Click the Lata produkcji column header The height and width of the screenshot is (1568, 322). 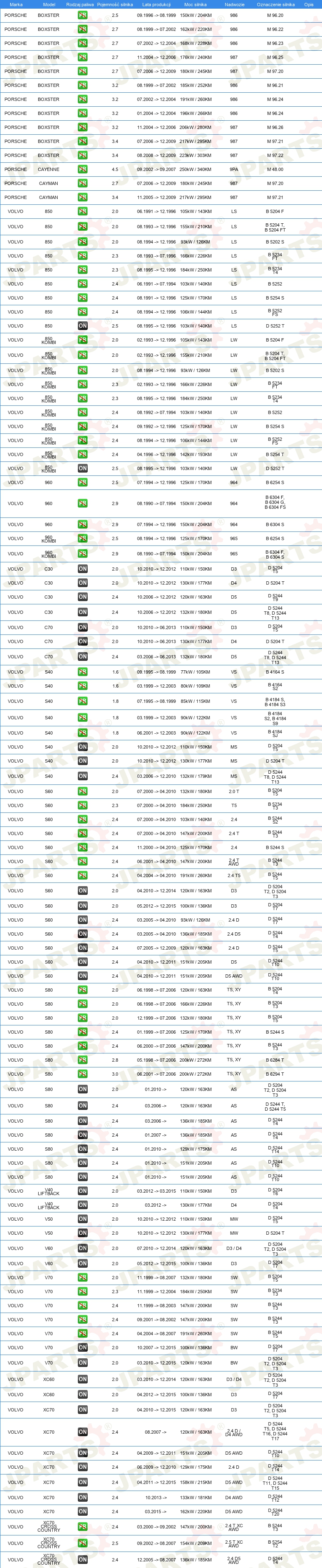coord(156,4)
